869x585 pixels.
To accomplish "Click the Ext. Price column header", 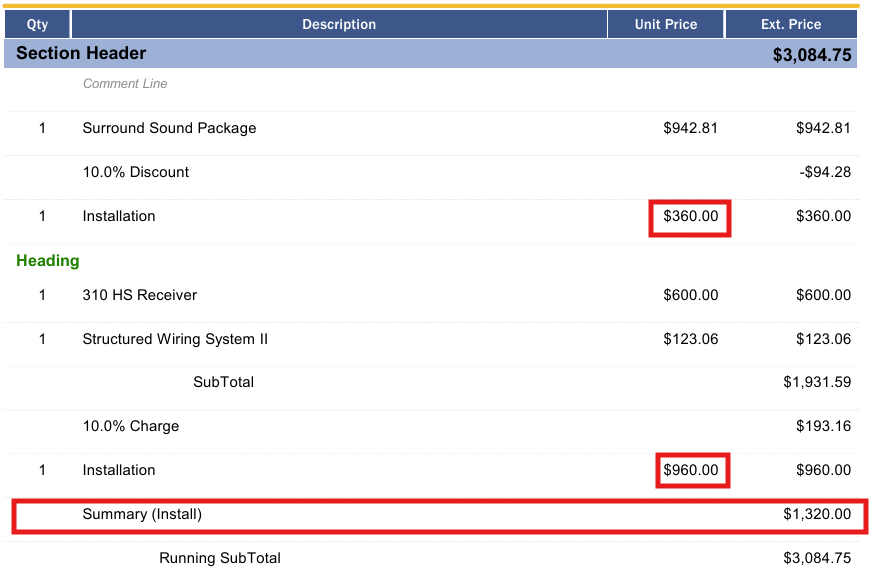I will [791, 24].
